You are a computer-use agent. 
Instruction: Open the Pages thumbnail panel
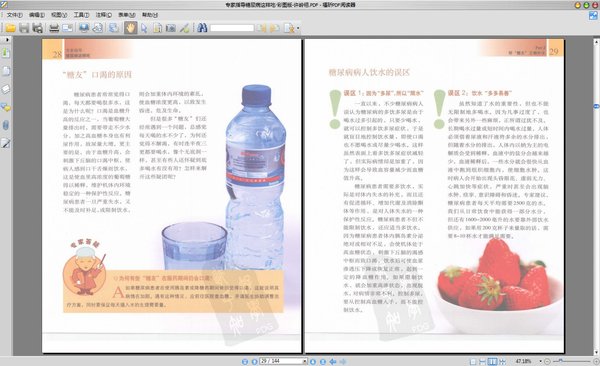tap(6, 71)
